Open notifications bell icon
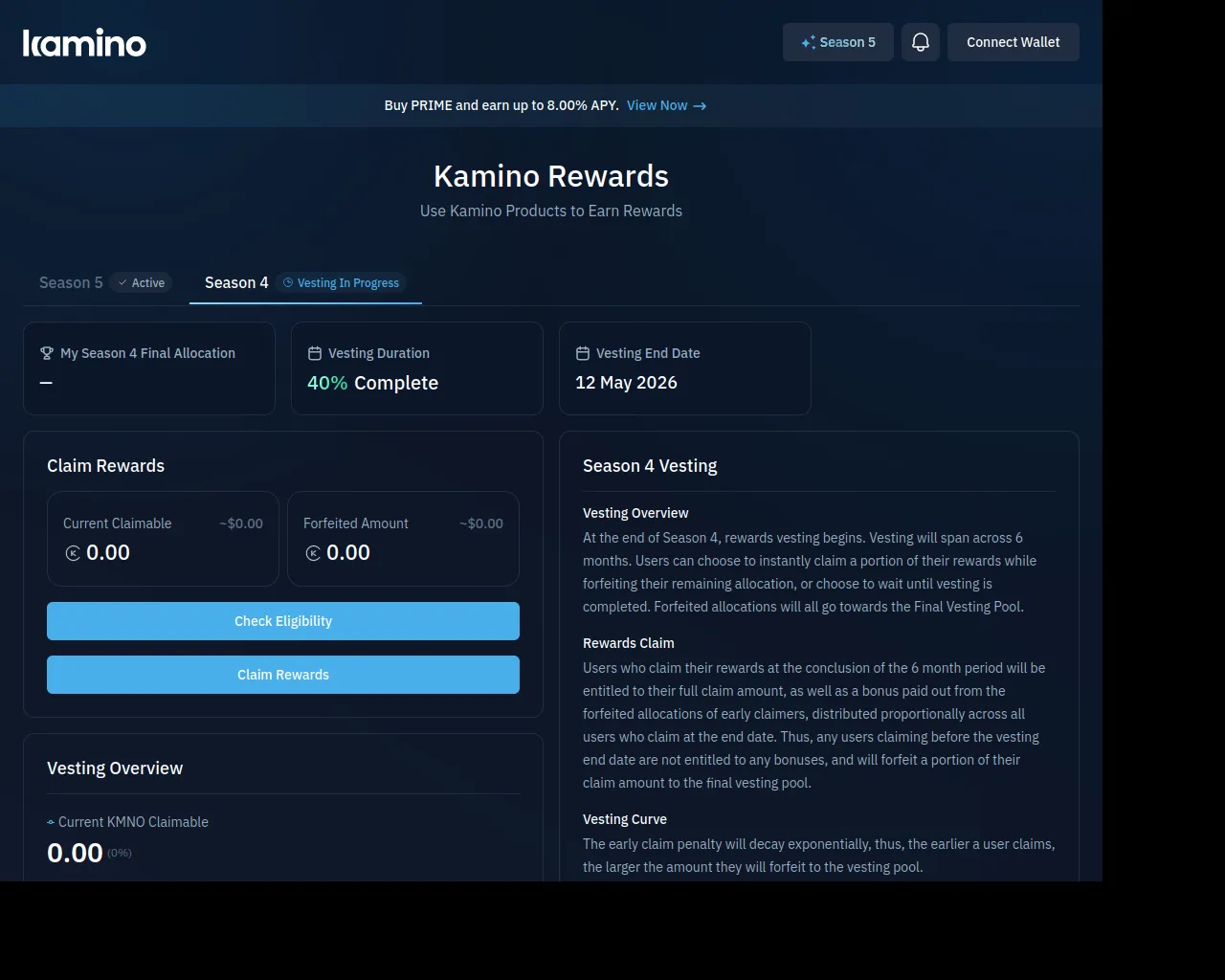Viewport: 1225px width, 980px height. (920, 42)
